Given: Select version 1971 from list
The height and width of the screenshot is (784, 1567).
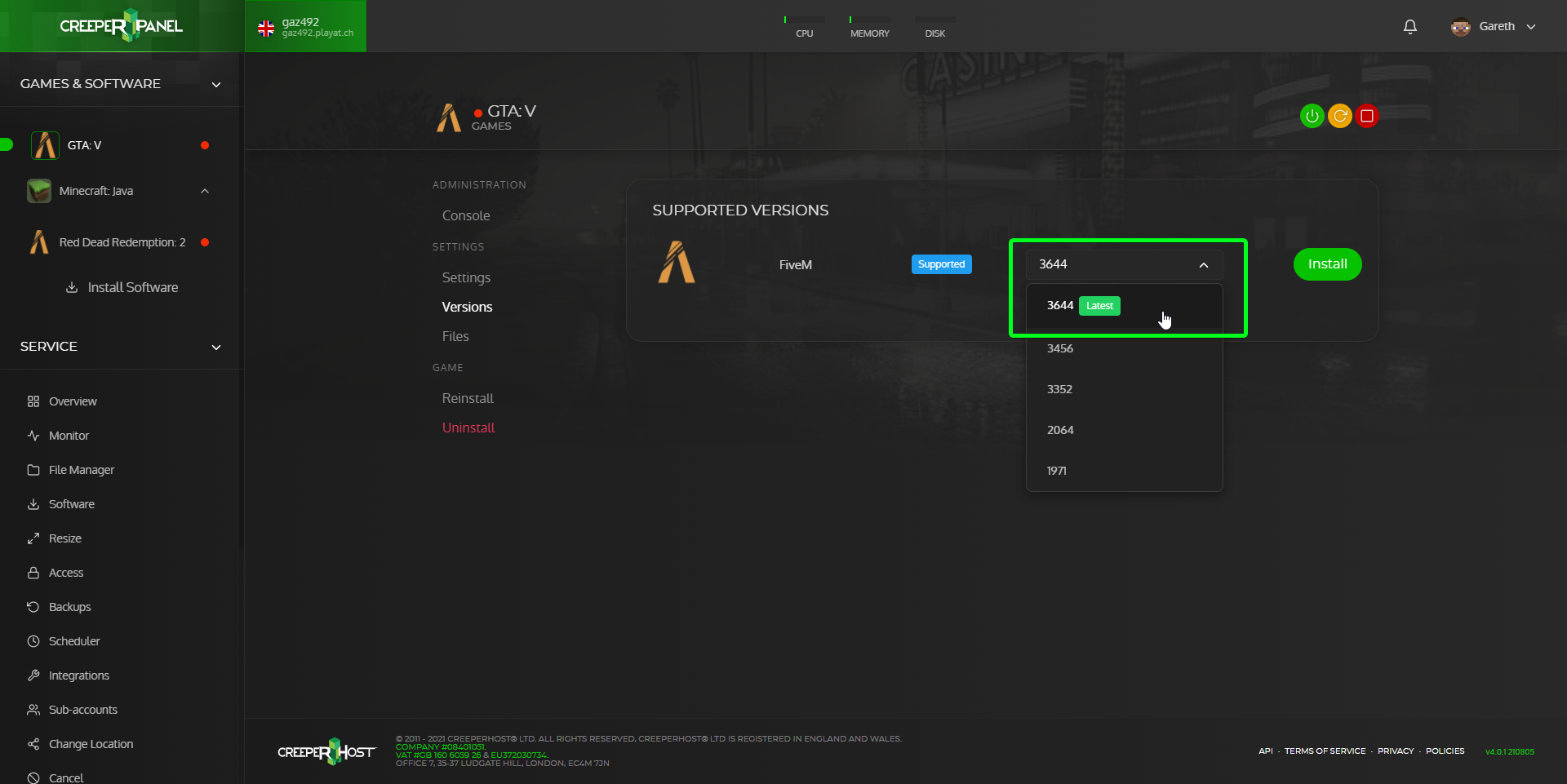Looking at the screenshot, I should coord(1124,471).
